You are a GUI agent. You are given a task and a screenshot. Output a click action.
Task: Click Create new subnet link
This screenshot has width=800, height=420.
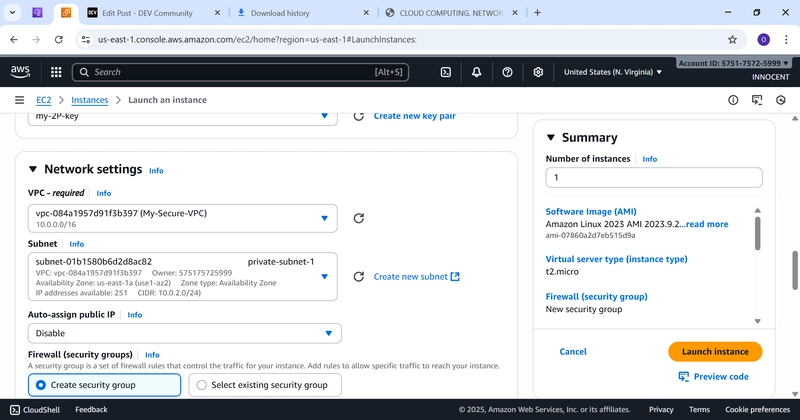click(x=416, y=277)
